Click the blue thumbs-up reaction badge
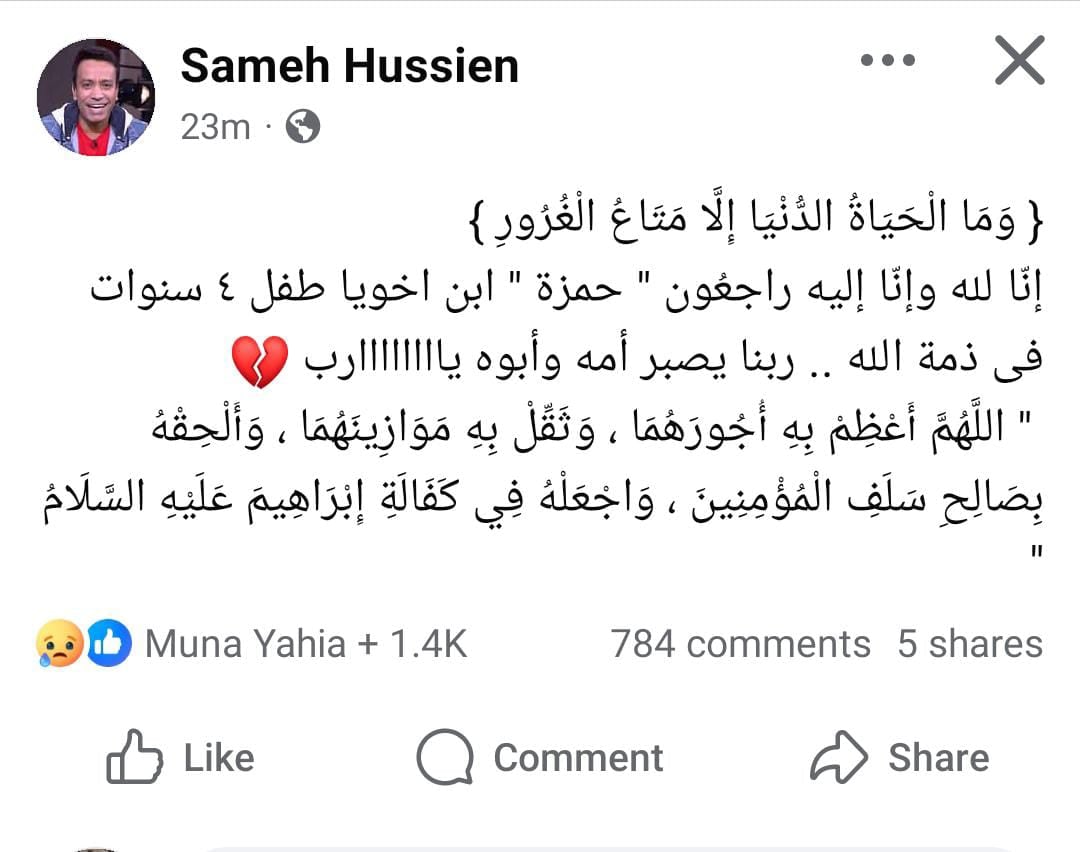This screenshot has width=1080, height=852. pyautogui.click(x=109, y=644)
